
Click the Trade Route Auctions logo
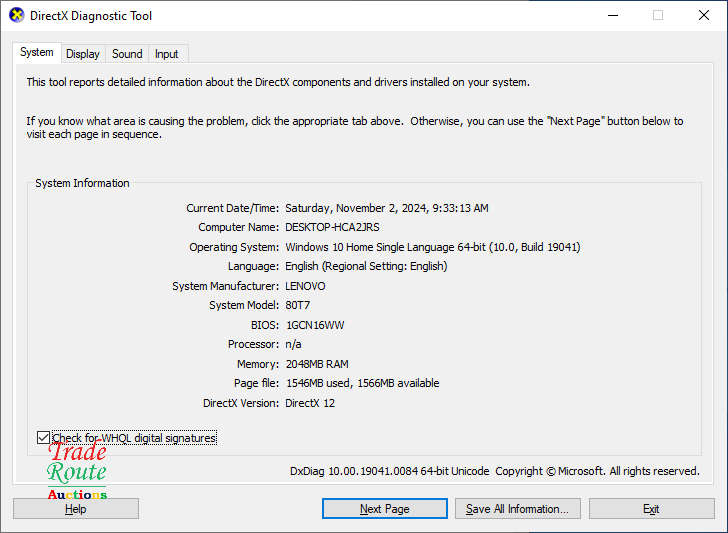tap(77, 471)
